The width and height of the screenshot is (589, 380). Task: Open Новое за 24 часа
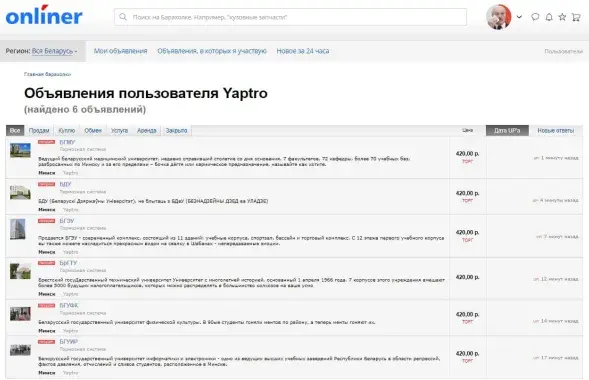[303, 51]
